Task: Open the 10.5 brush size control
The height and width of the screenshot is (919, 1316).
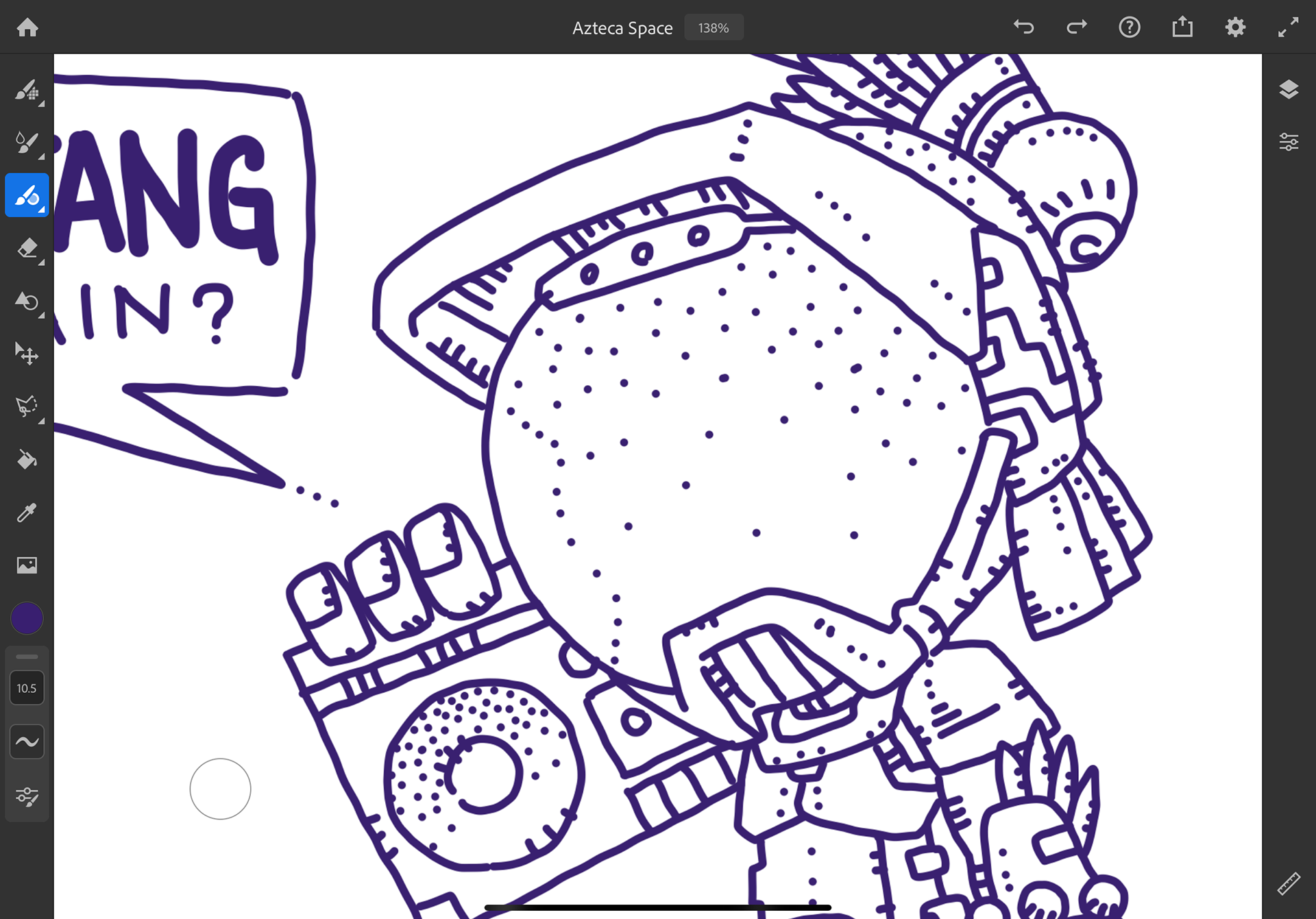Action: tap(27, 688)
